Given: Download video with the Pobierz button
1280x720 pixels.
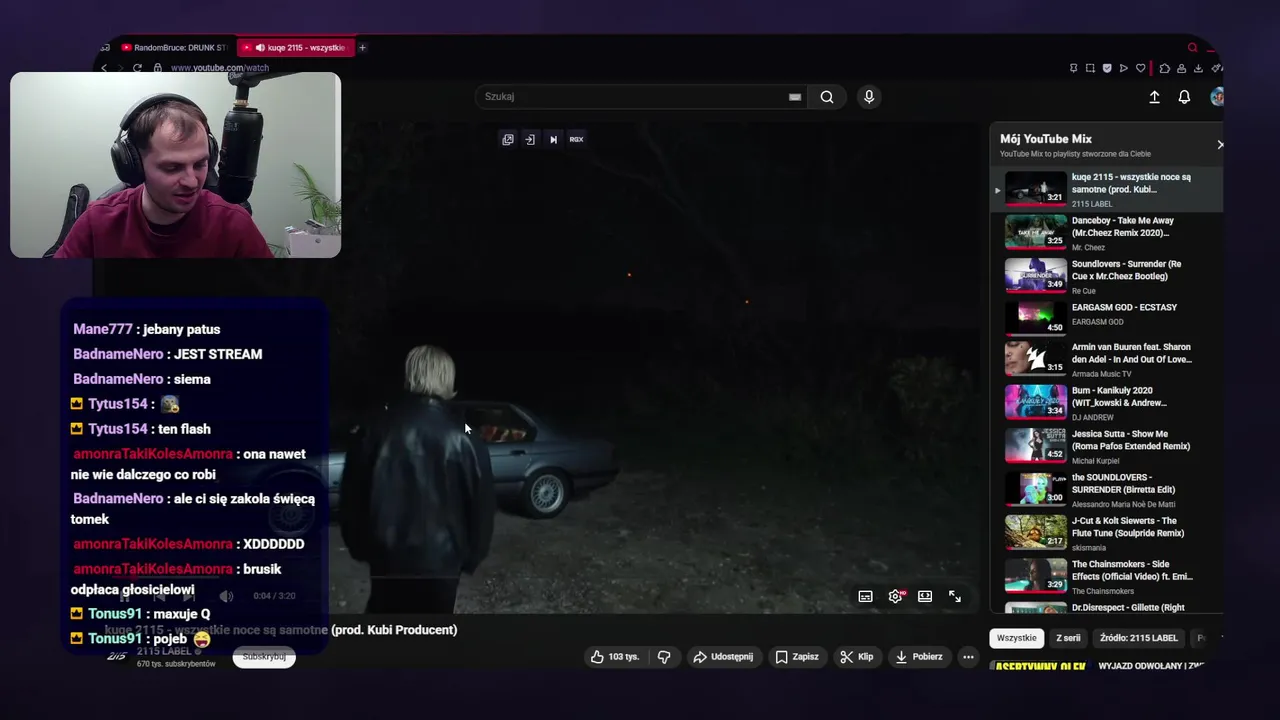Looking at the screenshot, I should pyautogui.click(x=919, y=657).
